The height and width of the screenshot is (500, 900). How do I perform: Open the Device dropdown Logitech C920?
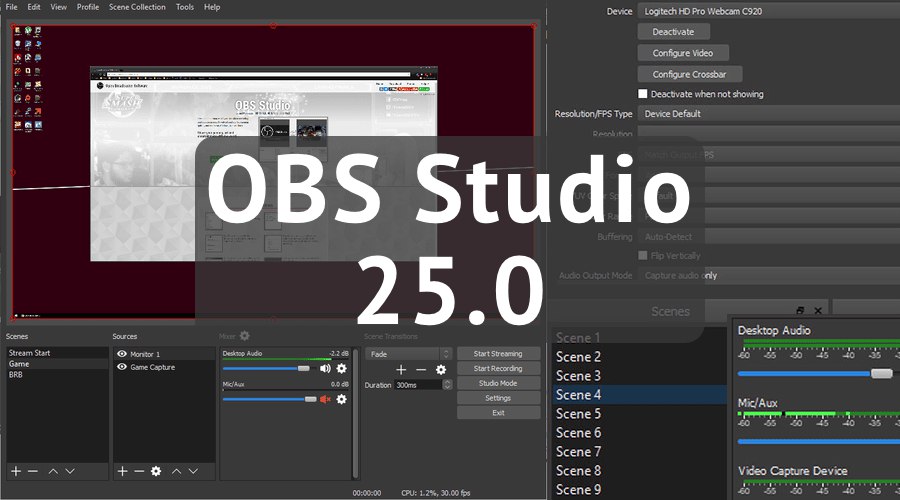pos(769,11)
